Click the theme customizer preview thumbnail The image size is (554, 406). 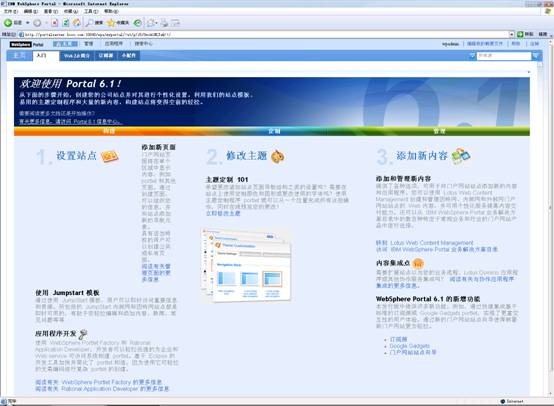tap(246, 265)
